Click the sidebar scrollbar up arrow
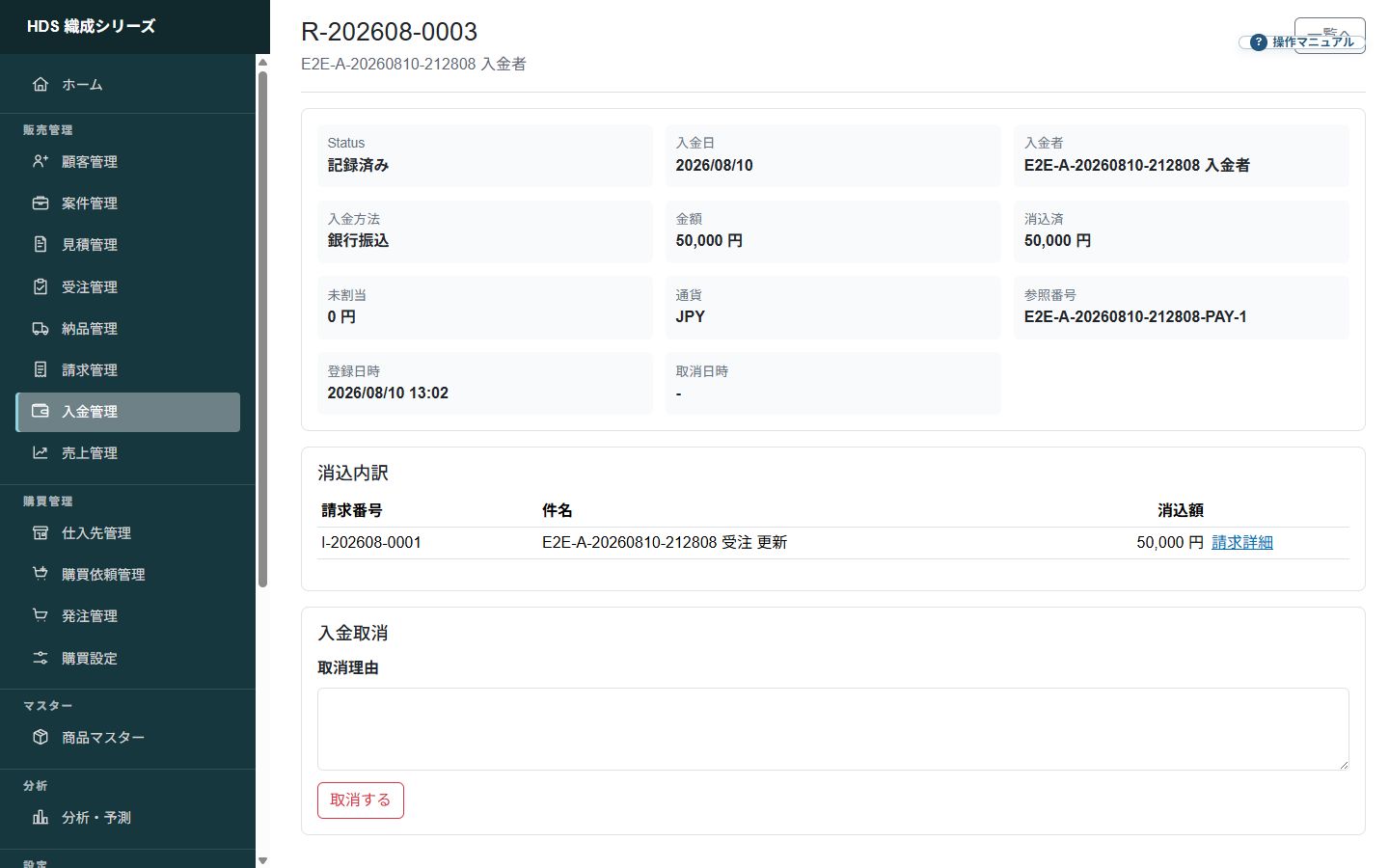This screenshot has height=868, width=1389. [x=262, y=63]
